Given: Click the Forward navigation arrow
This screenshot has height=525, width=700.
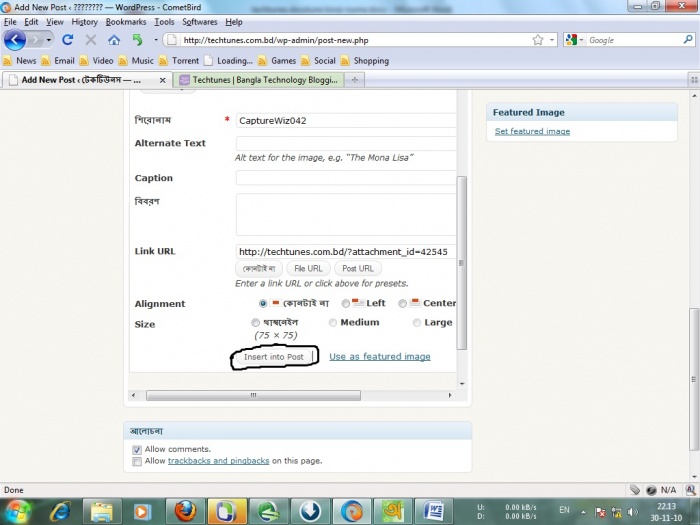Looking at the screenshot, I should coord(35,40).
